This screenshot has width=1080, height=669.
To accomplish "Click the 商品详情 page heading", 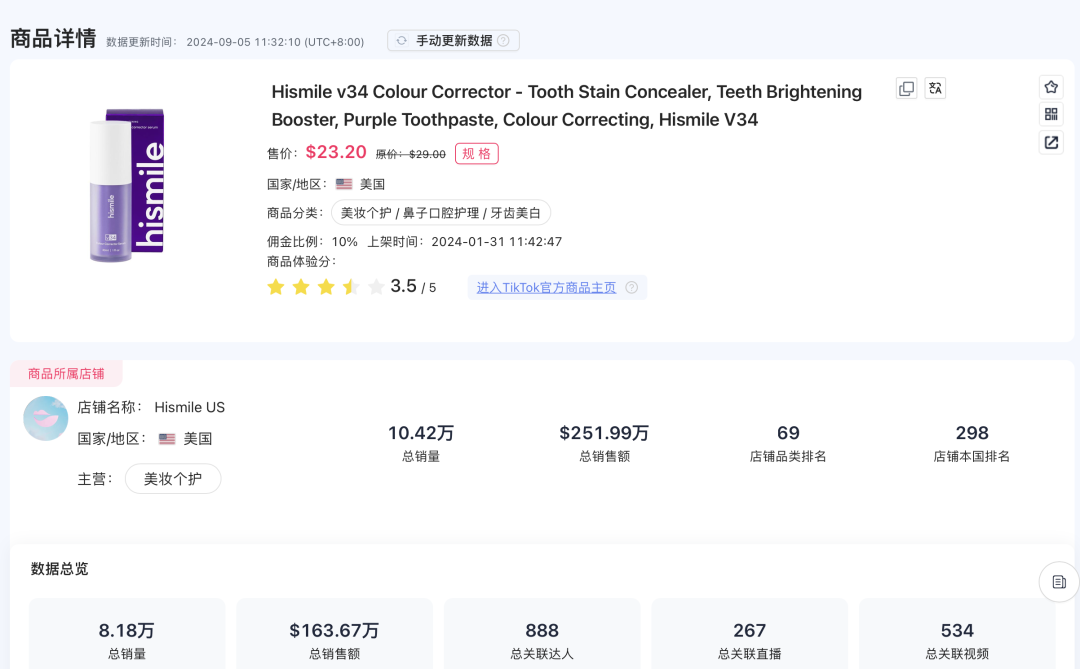I will pos(53,39).
